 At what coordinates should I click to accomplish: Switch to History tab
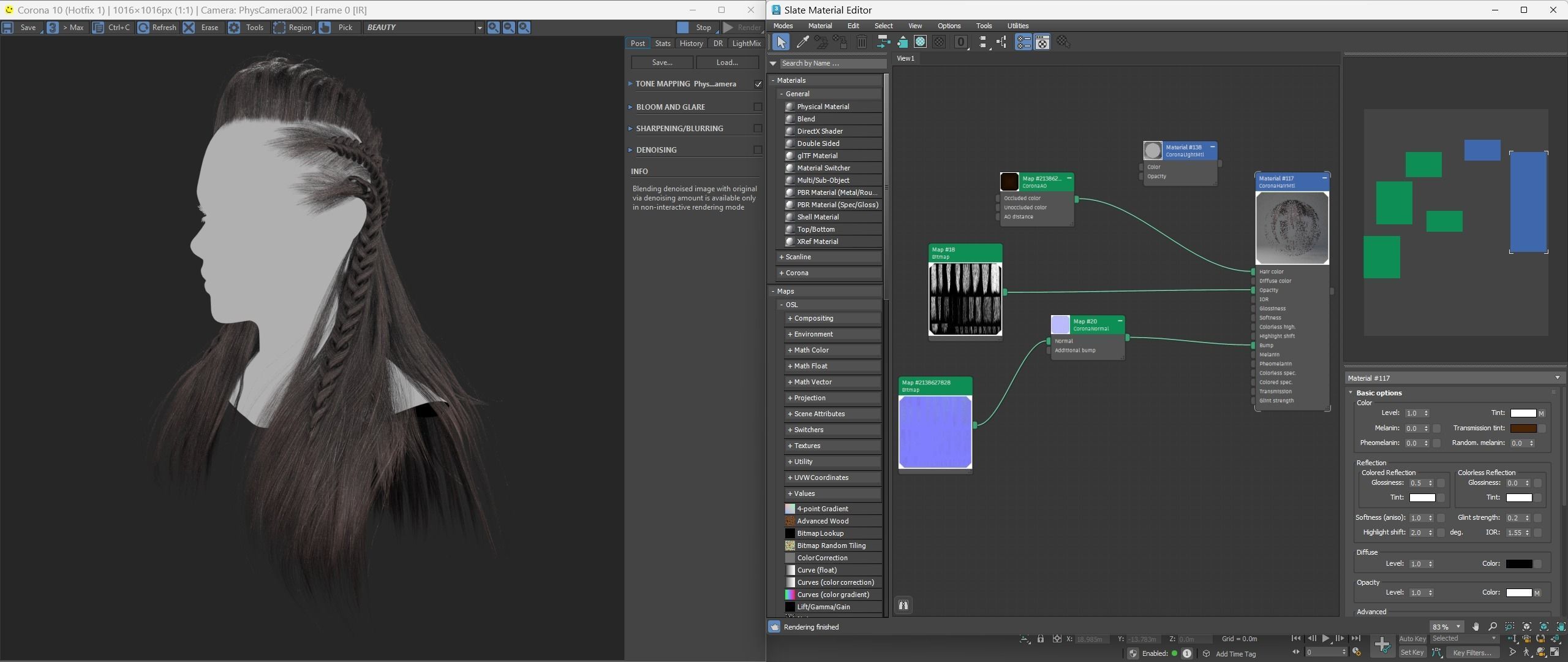point(691,44)
